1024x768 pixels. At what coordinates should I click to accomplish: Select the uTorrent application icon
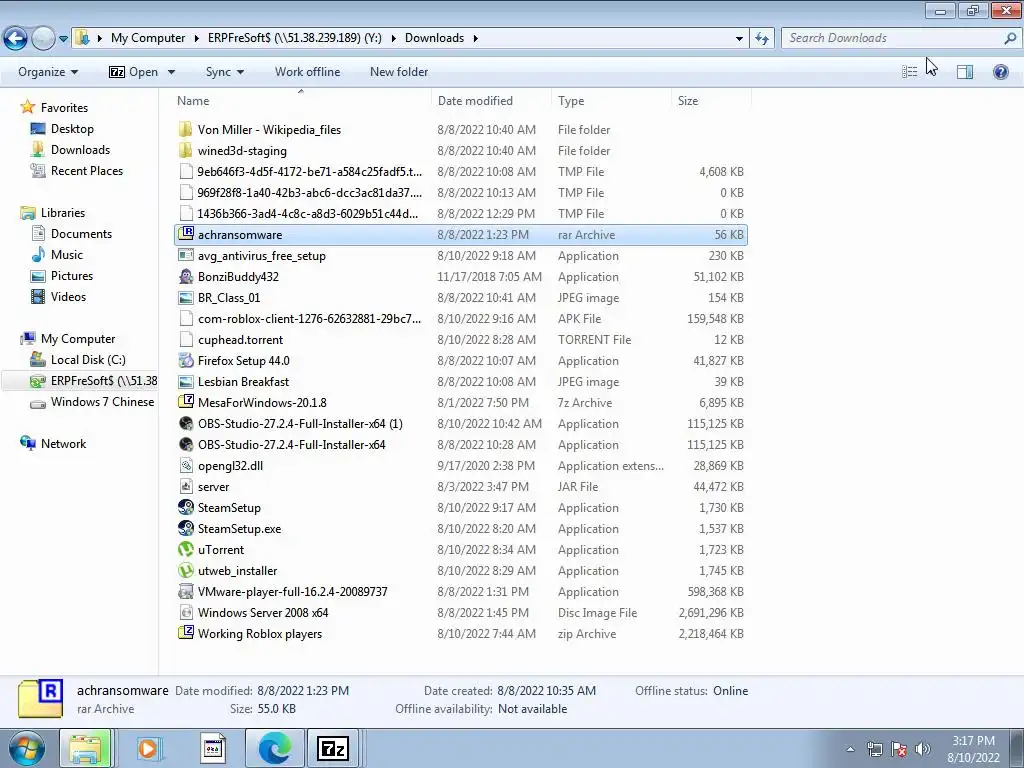pos(186,549)
